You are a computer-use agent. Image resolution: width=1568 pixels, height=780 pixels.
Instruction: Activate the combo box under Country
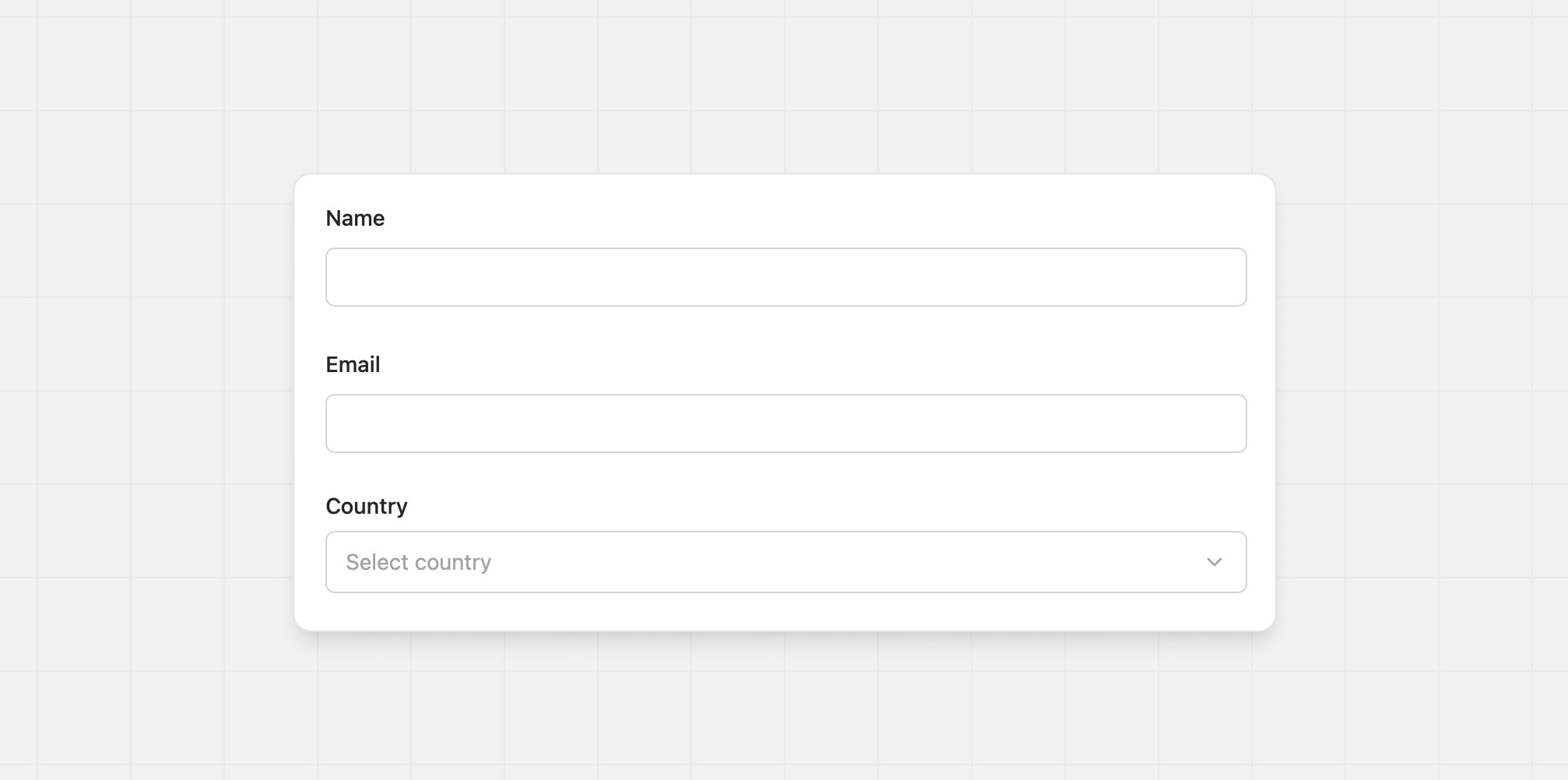tap(785, 562)
